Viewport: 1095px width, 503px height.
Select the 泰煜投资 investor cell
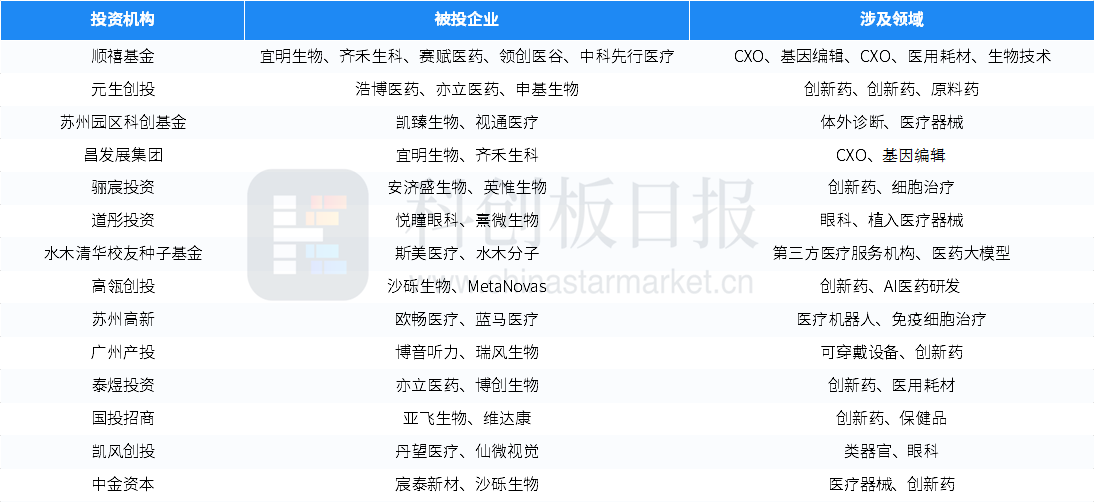pos(122,386)
